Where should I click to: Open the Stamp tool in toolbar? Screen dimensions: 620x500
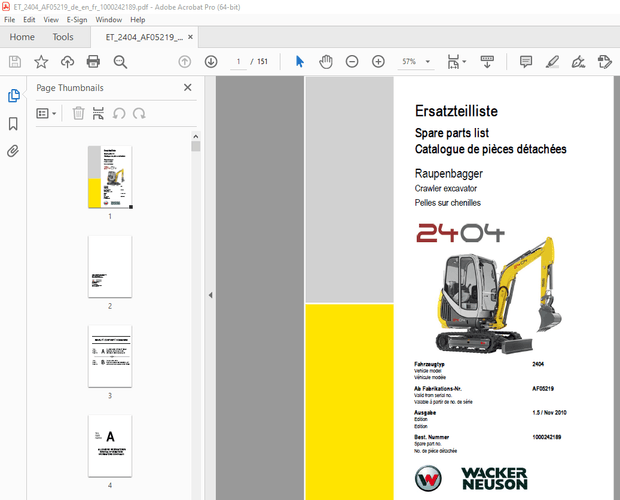(605, 62)
